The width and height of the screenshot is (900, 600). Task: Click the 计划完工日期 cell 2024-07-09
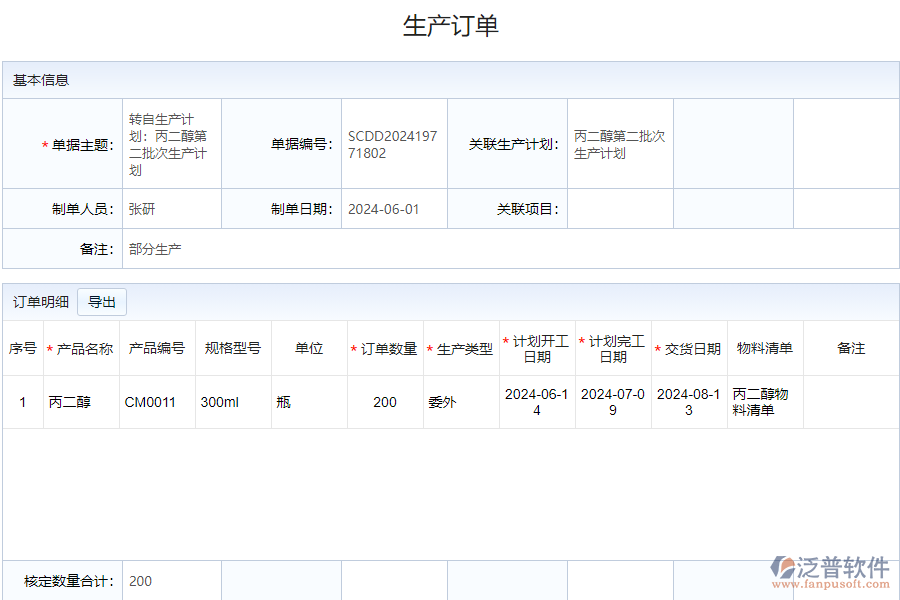pos(613,402)
